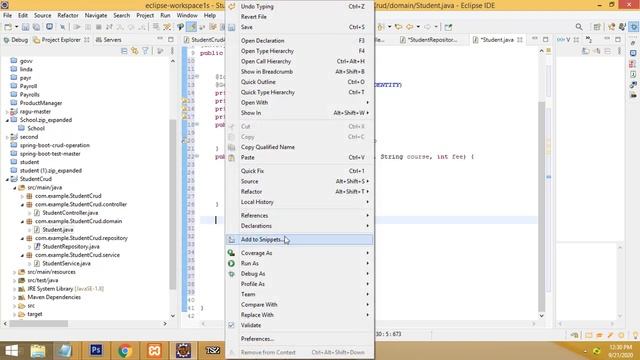Click the Run As green play icon

coord(231,264)
